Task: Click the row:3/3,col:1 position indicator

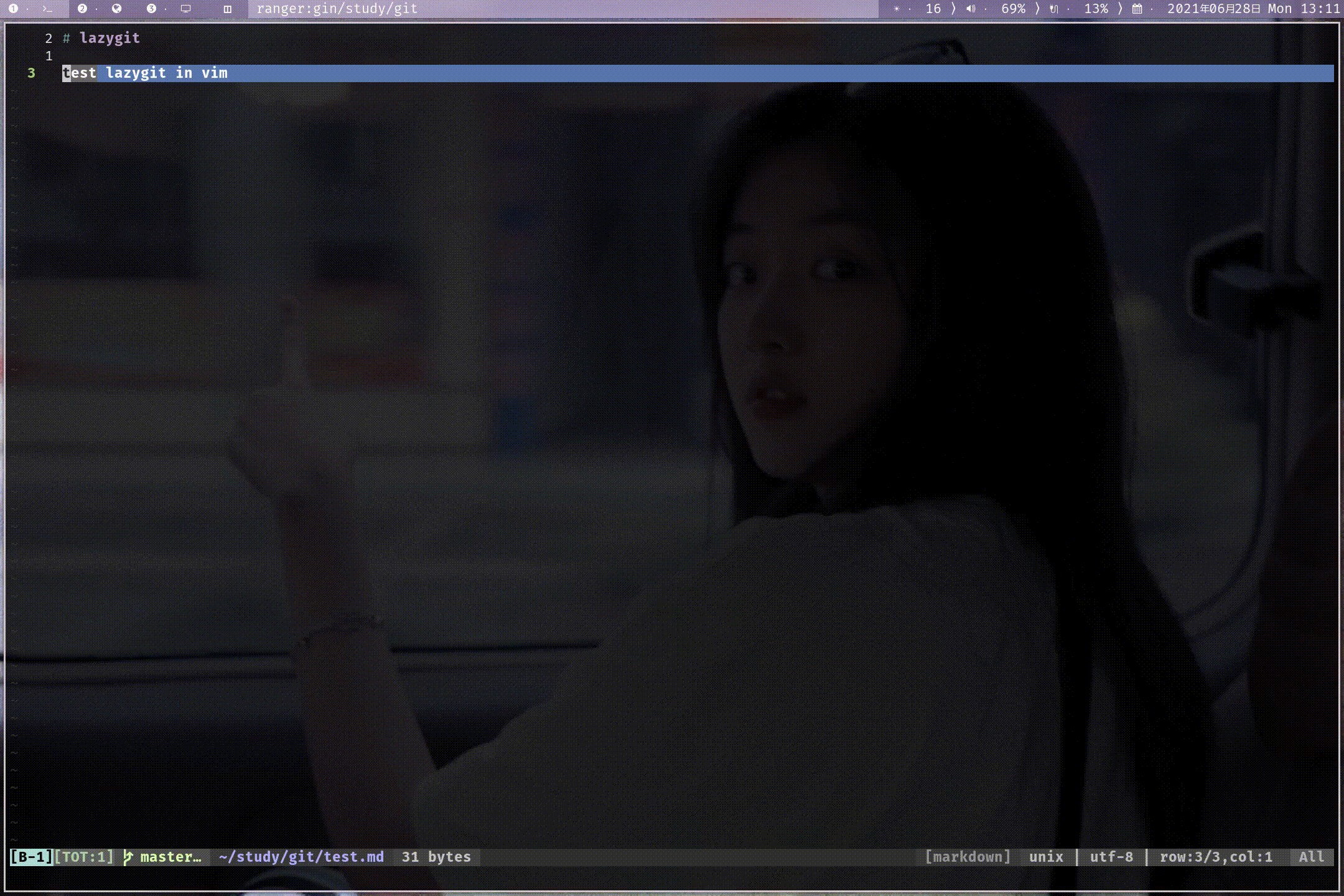Action: click(1216, 857)
